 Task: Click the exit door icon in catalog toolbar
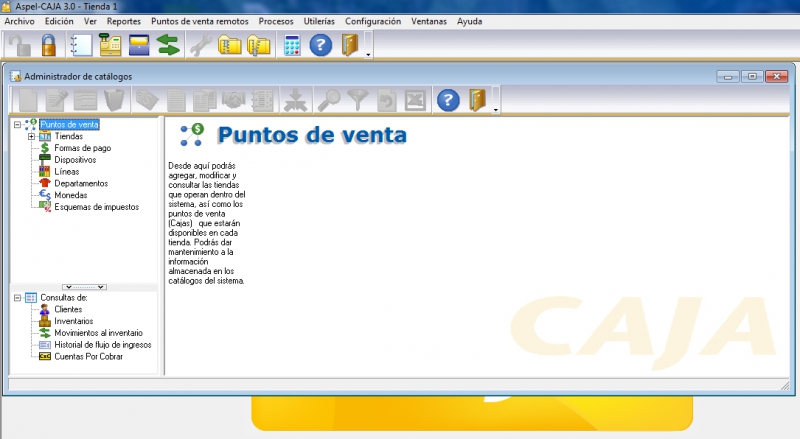tap(477, 100)
